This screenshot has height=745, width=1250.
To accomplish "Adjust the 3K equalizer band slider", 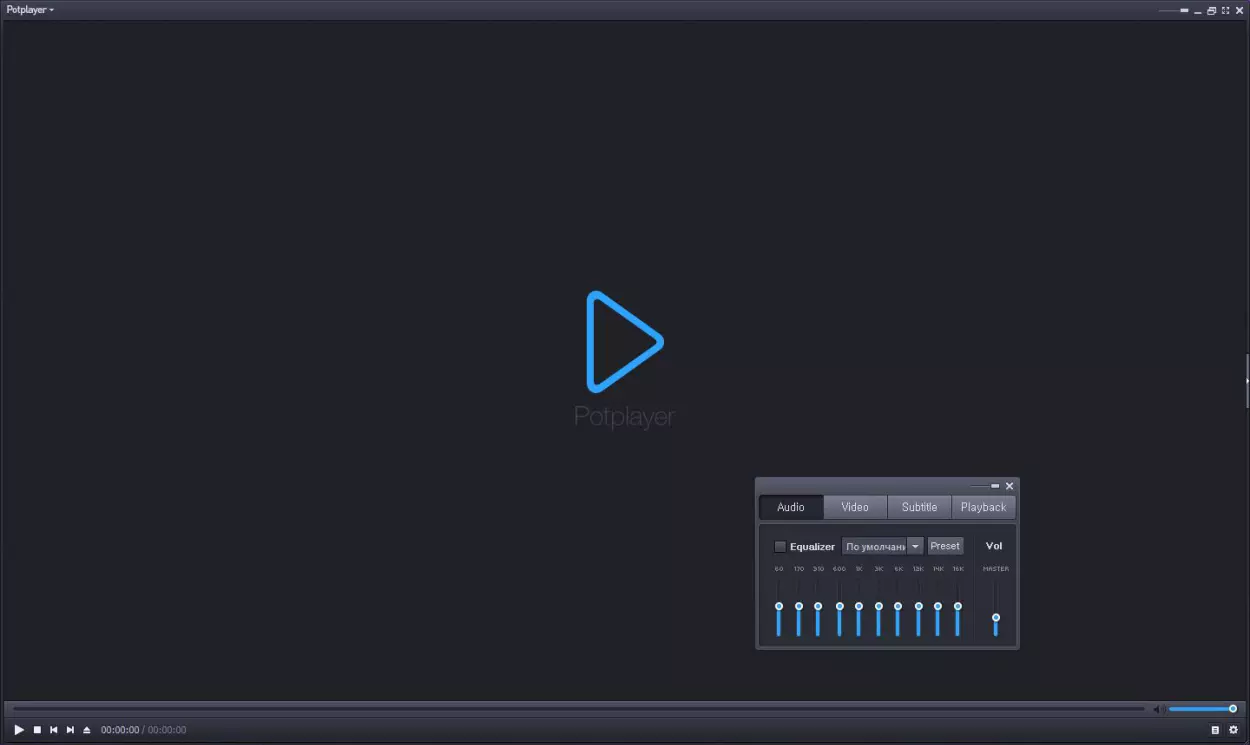I will pos(879,606).
